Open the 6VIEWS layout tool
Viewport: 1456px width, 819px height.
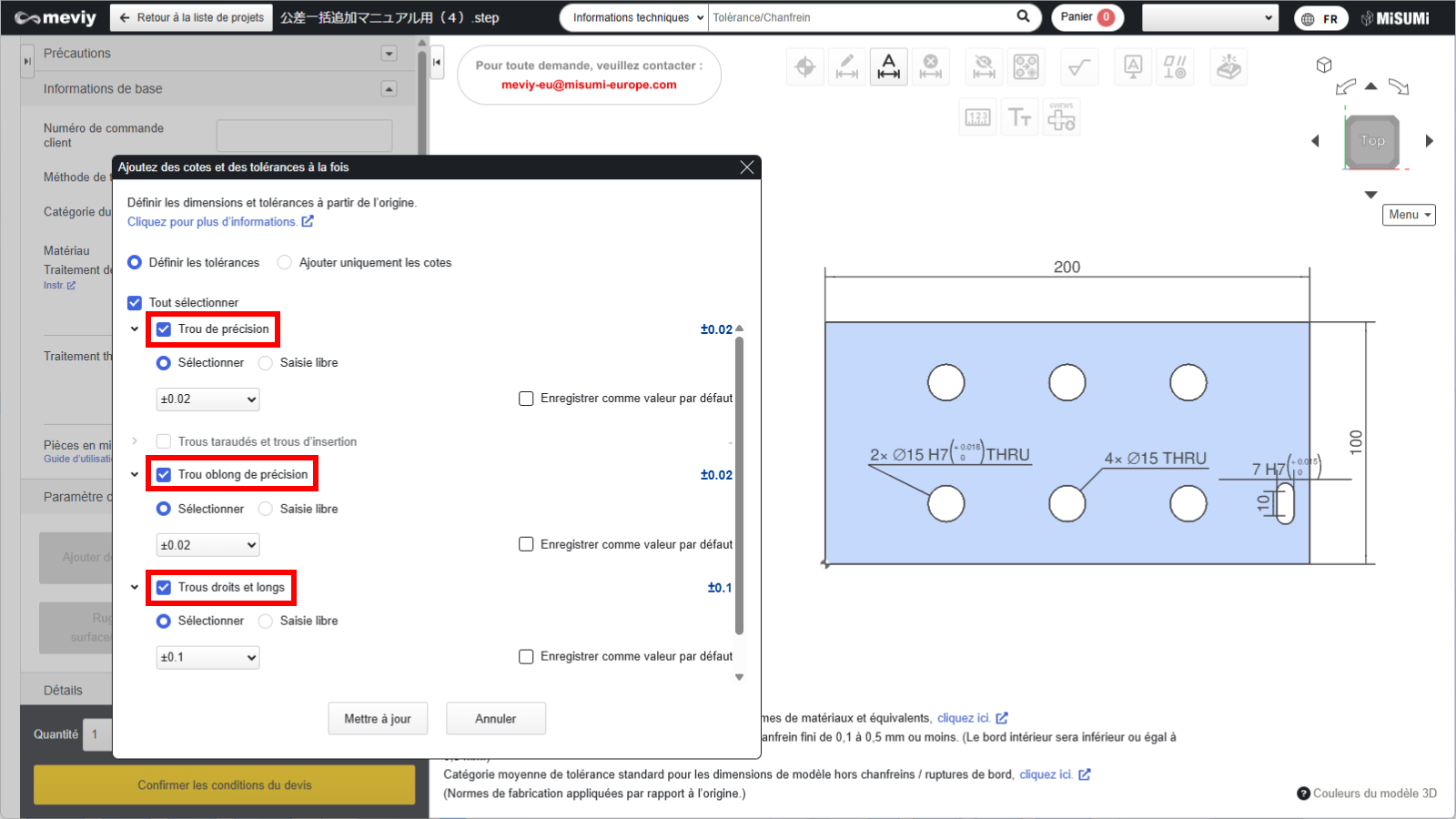[x=1061, y=118]
